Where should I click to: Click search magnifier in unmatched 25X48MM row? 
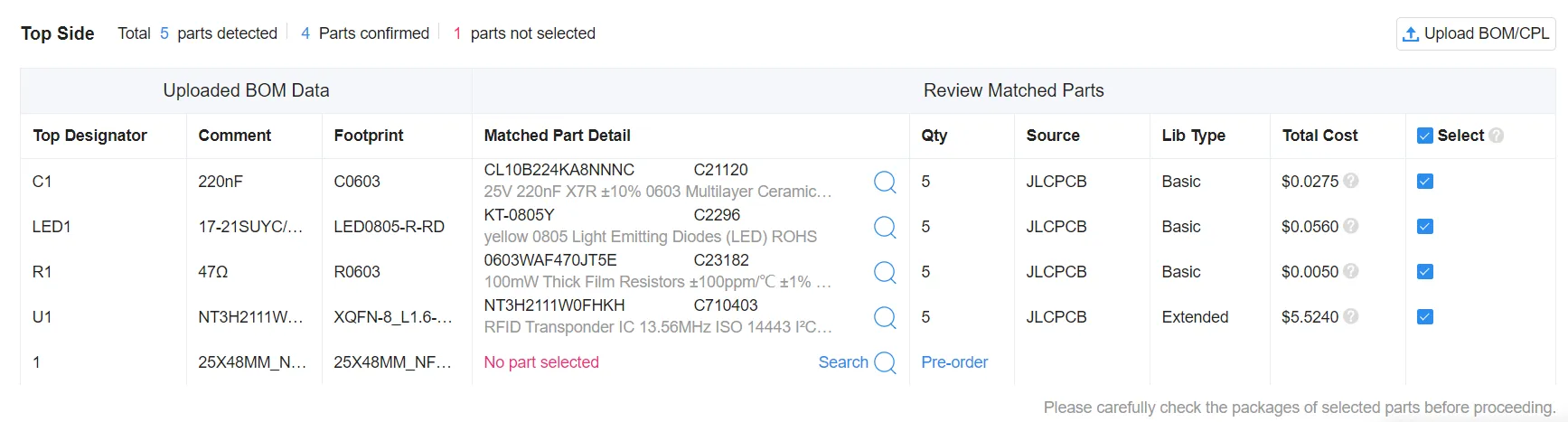(885, 362)
